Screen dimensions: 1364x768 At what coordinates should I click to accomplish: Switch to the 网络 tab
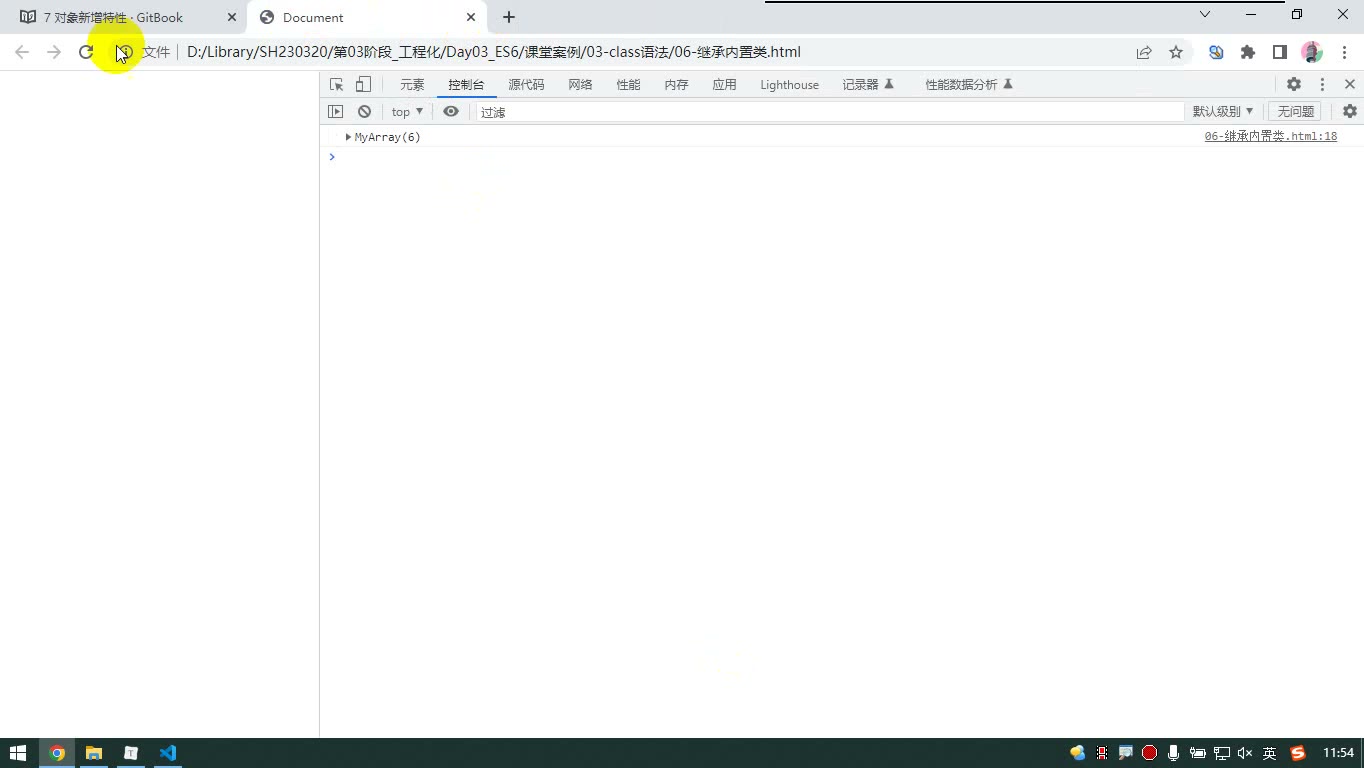pos(580,85)
